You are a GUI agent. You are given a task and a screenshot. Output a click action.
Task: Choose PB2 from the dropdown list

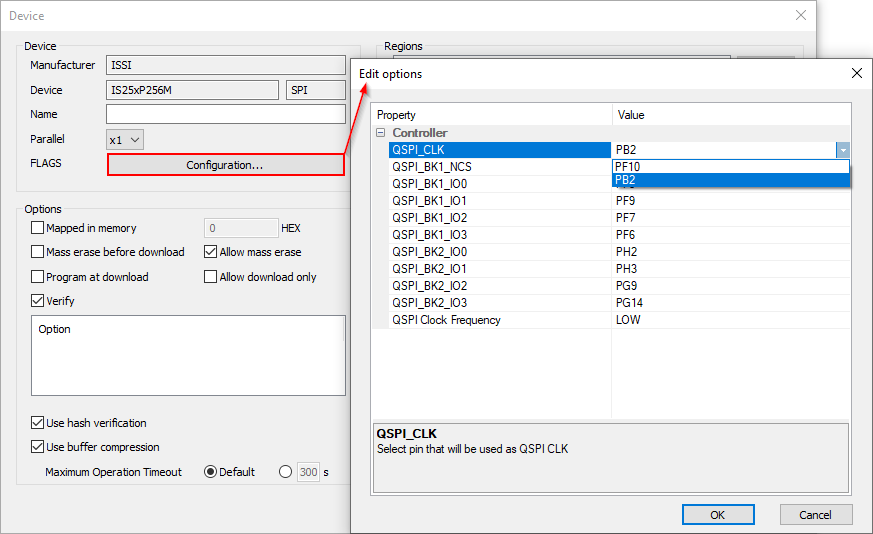pos(730,180)
